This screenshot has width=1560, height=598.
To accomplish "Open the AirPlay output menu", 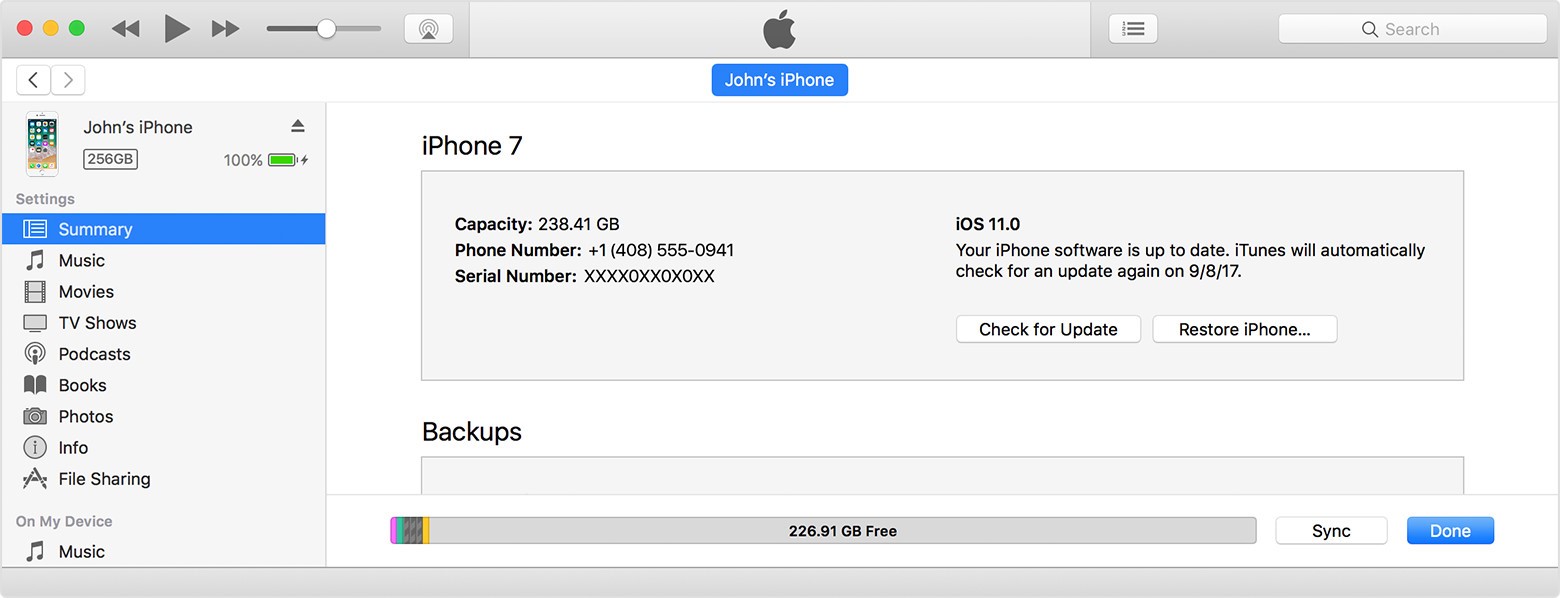I will coord(428,29).
